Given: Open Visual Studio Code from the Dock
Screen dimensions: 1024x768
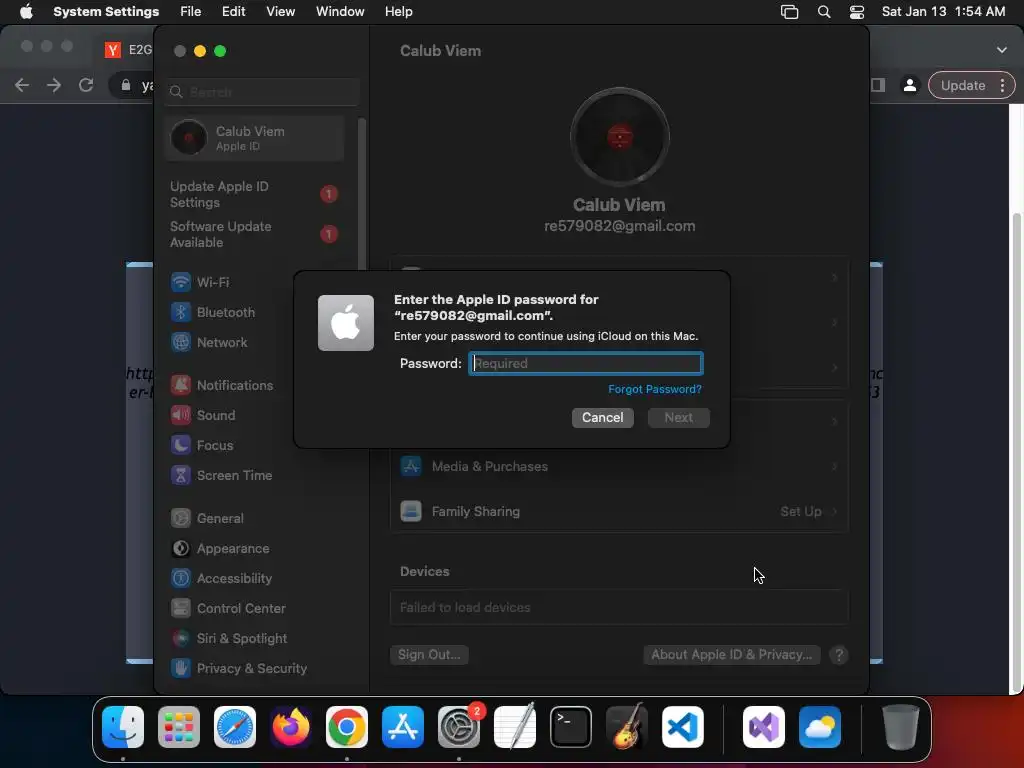Looking at the screenshot, I should click(x=683, y=727).
